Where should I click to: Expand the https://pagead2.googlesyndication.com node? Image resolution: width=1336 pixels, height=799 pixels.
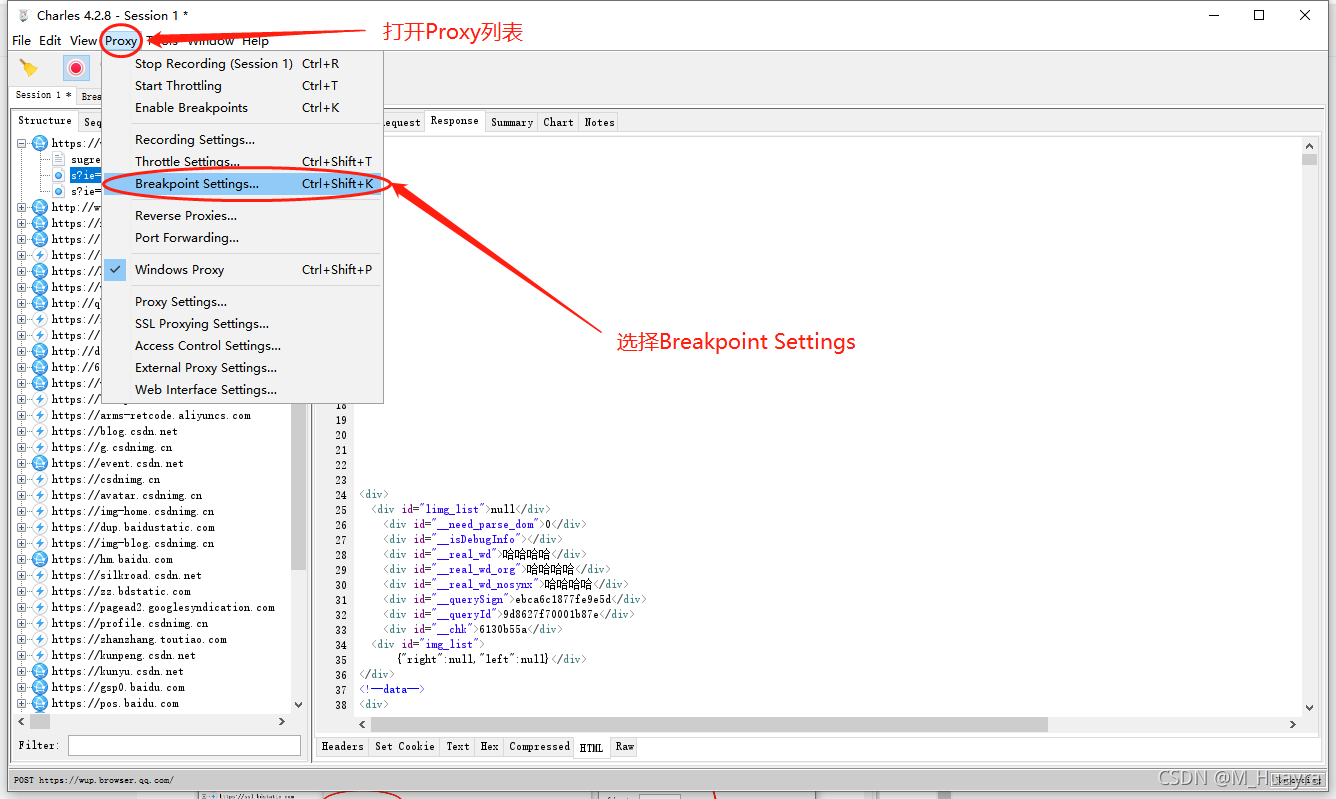[22, 607]
